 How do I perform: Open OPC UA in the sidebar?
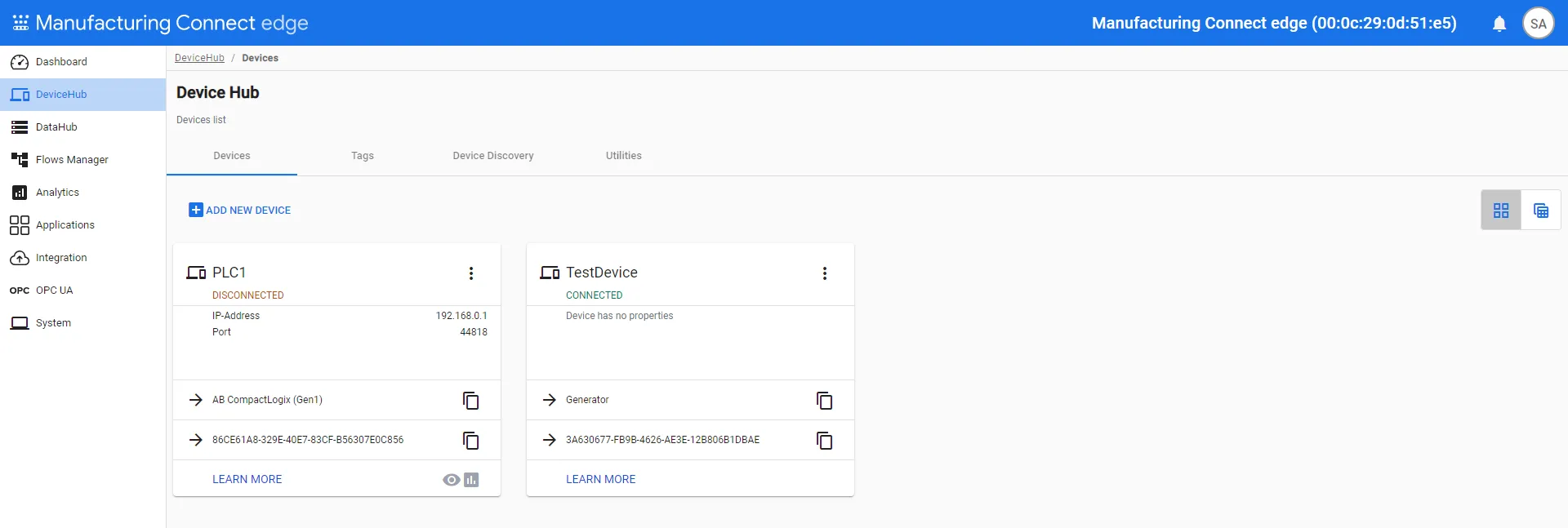click(82, 291)
